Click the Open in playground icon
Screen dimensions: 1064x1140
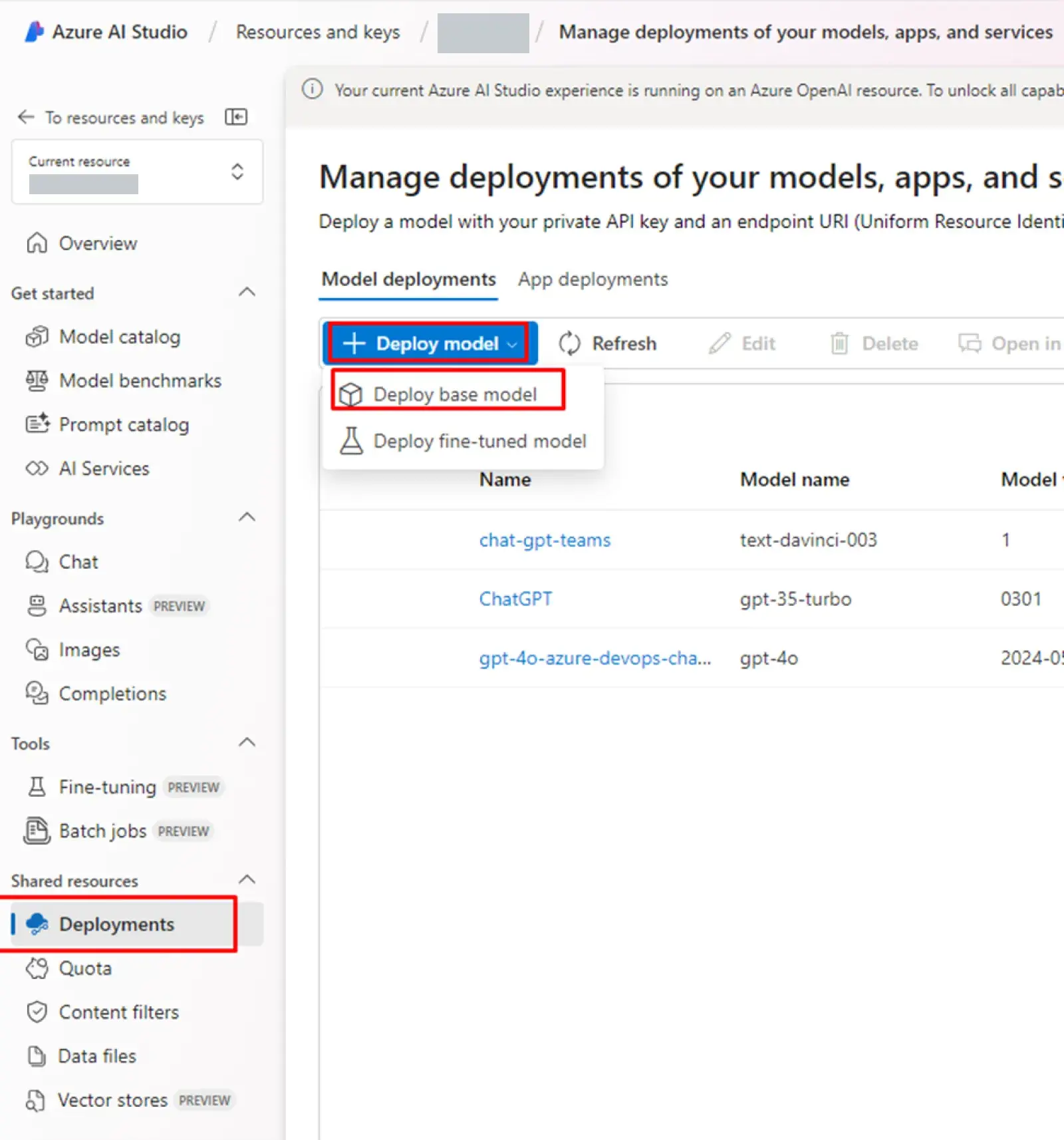tap(970, 343)
